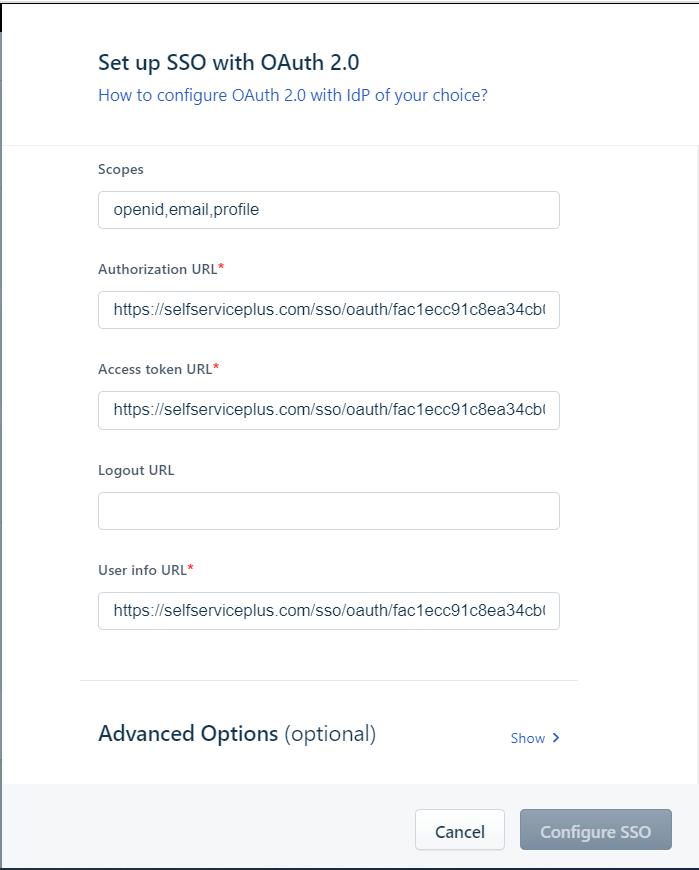The height and width of the screenshot is (870, 699).
Task: Click the Scopes input field
Action: tap(328, 210)
